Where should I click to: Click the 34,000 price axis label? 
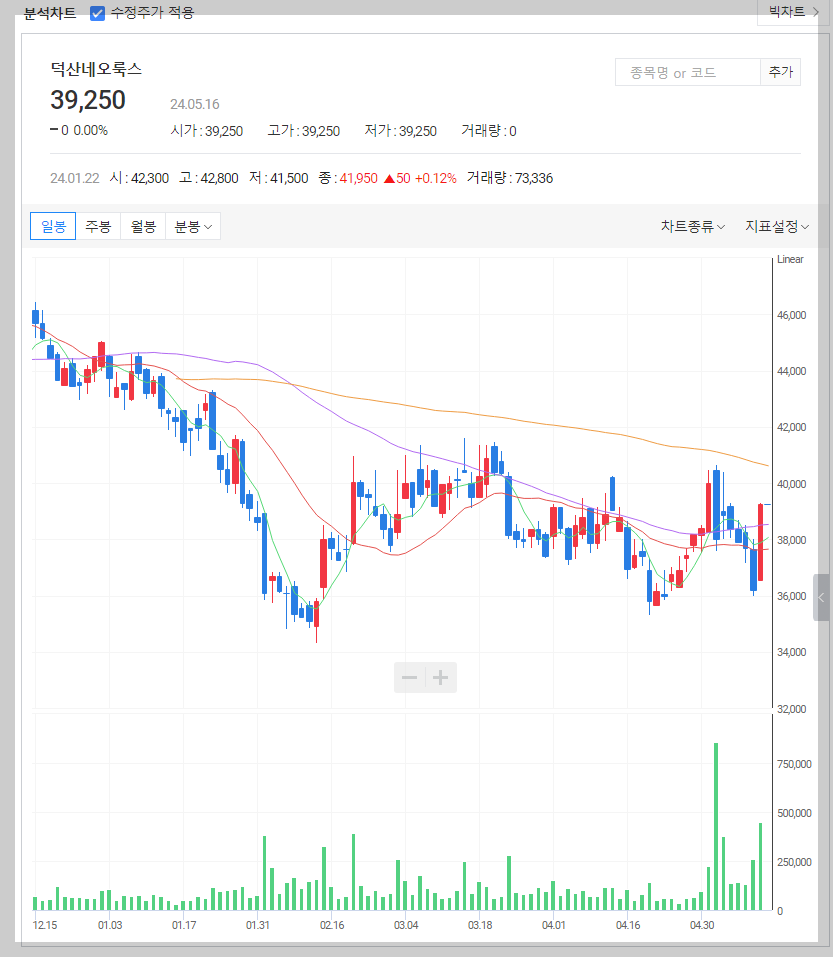(792, 652)
